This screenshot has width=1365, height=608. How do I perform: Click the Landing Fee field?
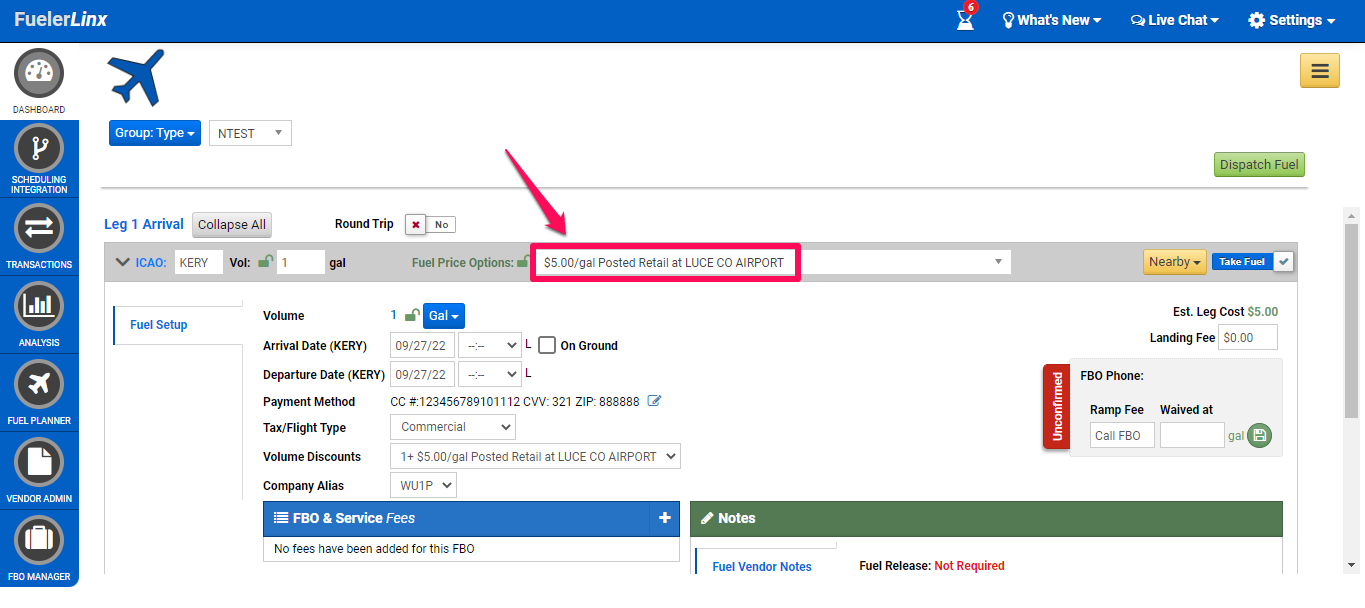pyautogui.click(x=1248, y=337)
